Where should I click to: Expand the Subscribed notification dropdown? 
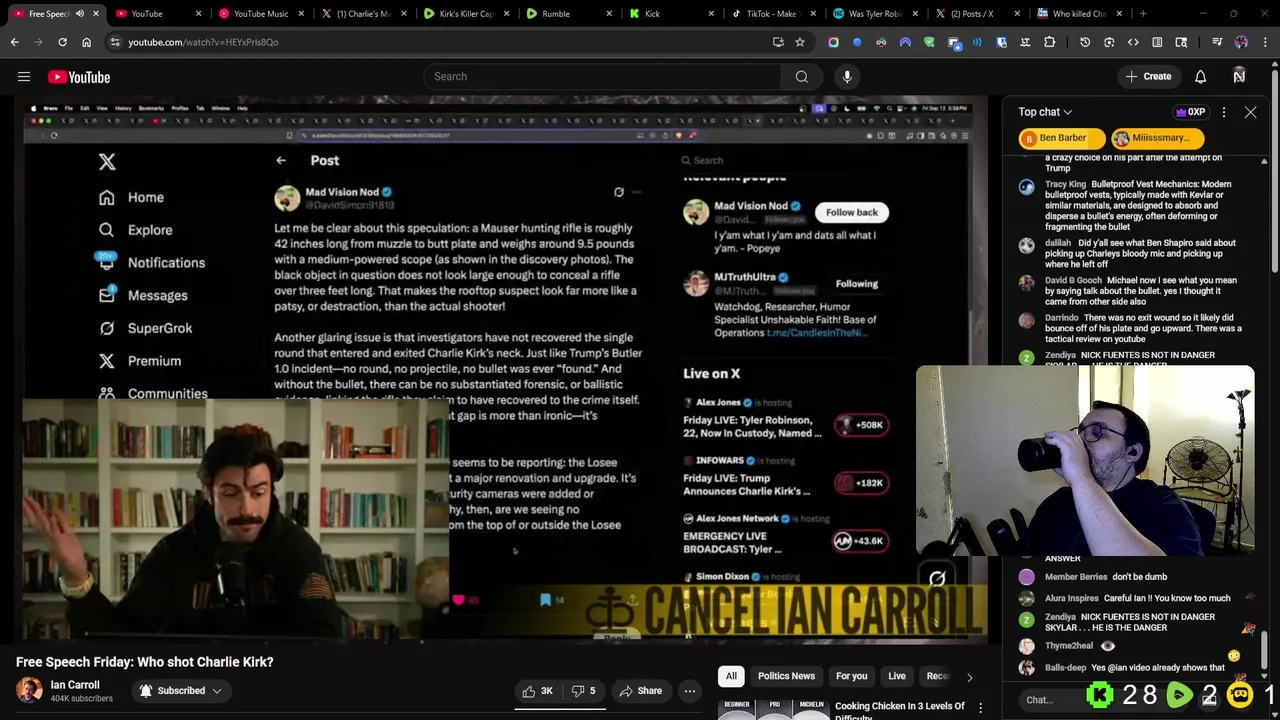180,691
